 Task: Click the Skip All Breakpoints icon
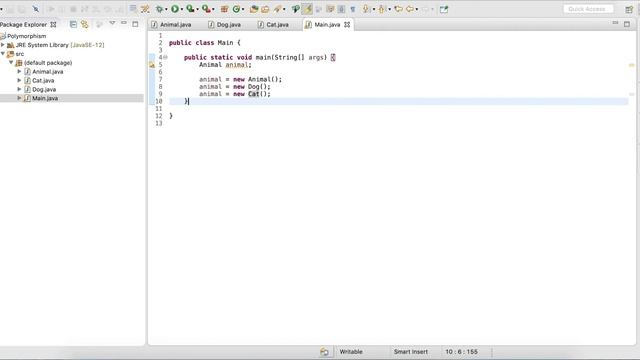[36, 9]
